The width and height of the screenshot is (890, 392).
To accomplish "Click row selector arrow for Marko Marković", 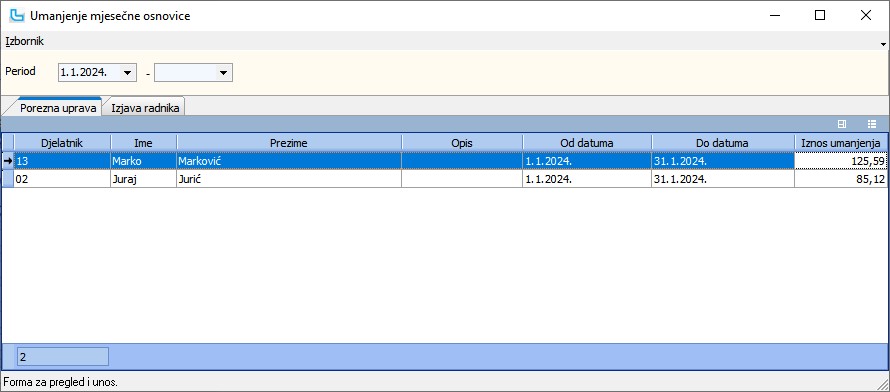I will coord(8,162).
